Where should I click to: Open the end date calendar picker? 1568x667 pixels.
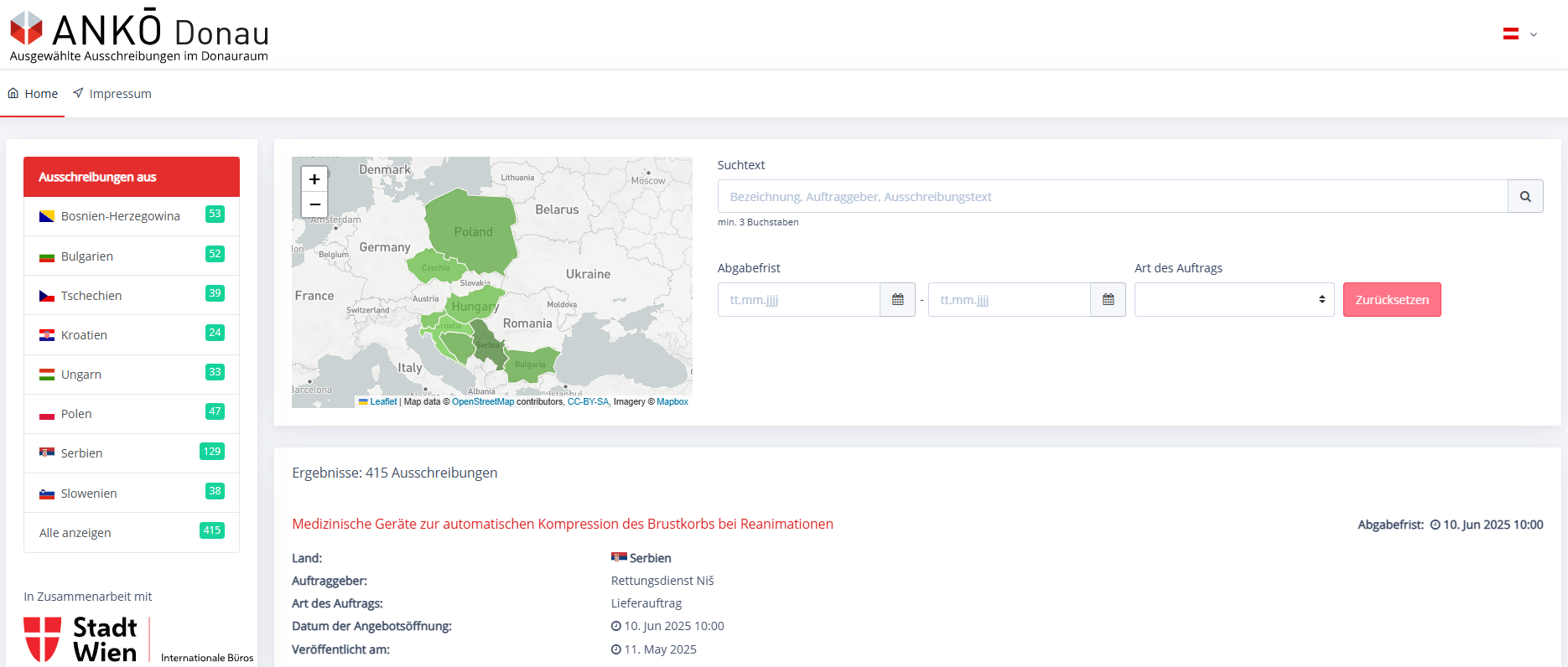pos(1109,299)
